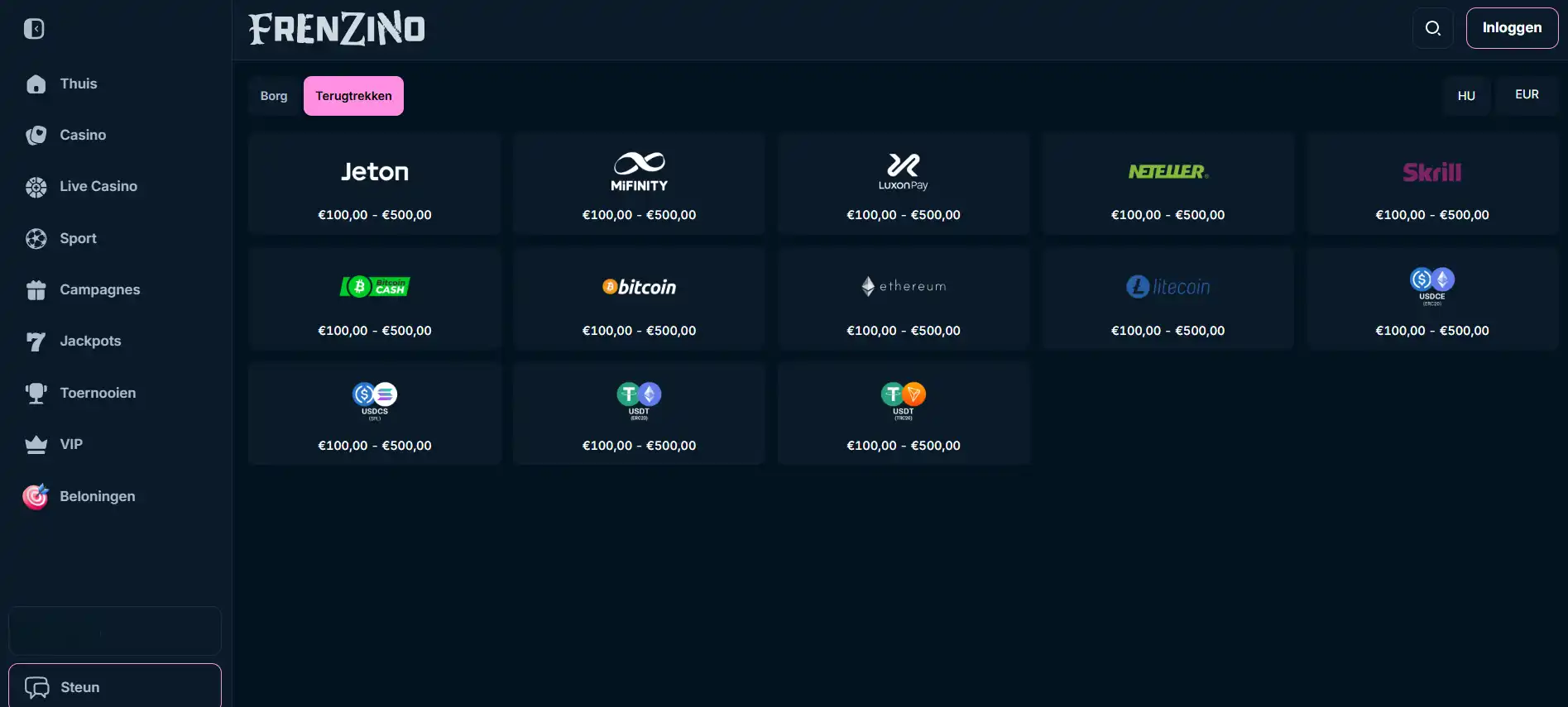The height and width of the screenshot is (707, 1568).
Task: Switch to the Borg tab
Action: (274, 96)
